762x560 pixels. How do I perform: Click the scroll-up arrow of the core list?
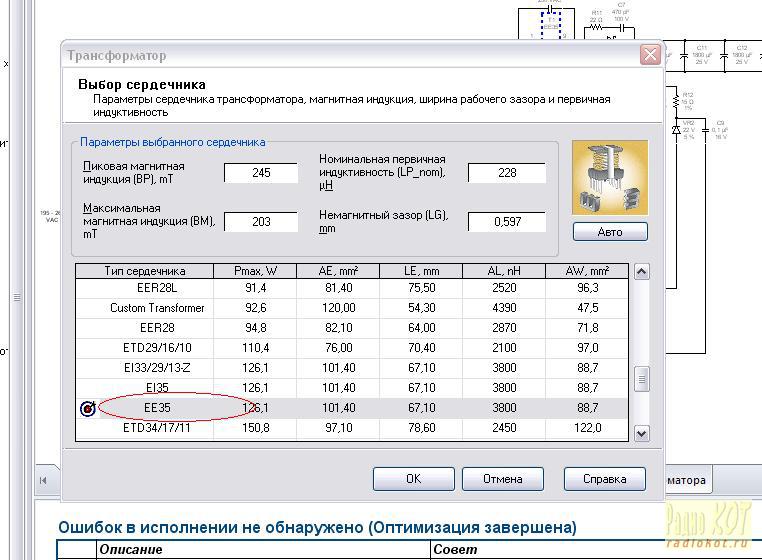[x=643, y=272]
